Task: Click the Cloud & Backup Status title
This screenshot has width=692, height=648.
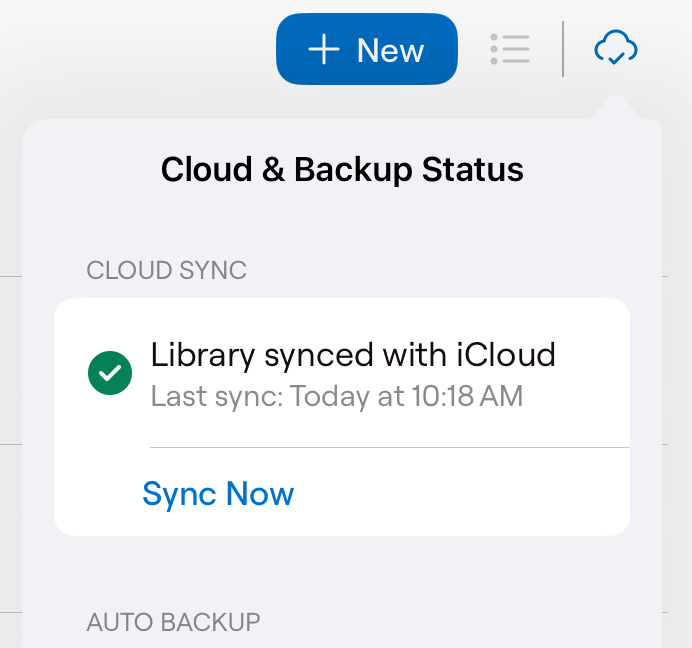Action: [342, 170]
